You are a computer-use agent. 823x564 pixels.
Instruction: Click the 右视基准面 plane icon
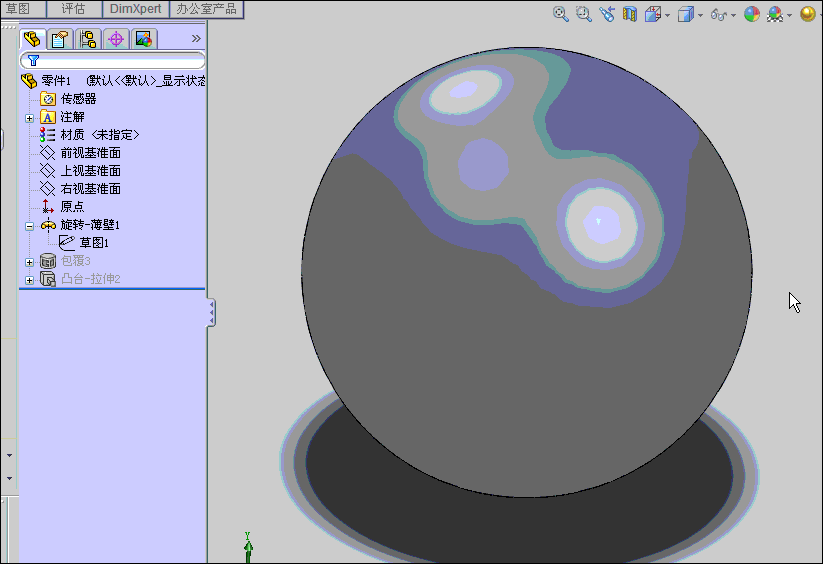[x=48, y=188]
